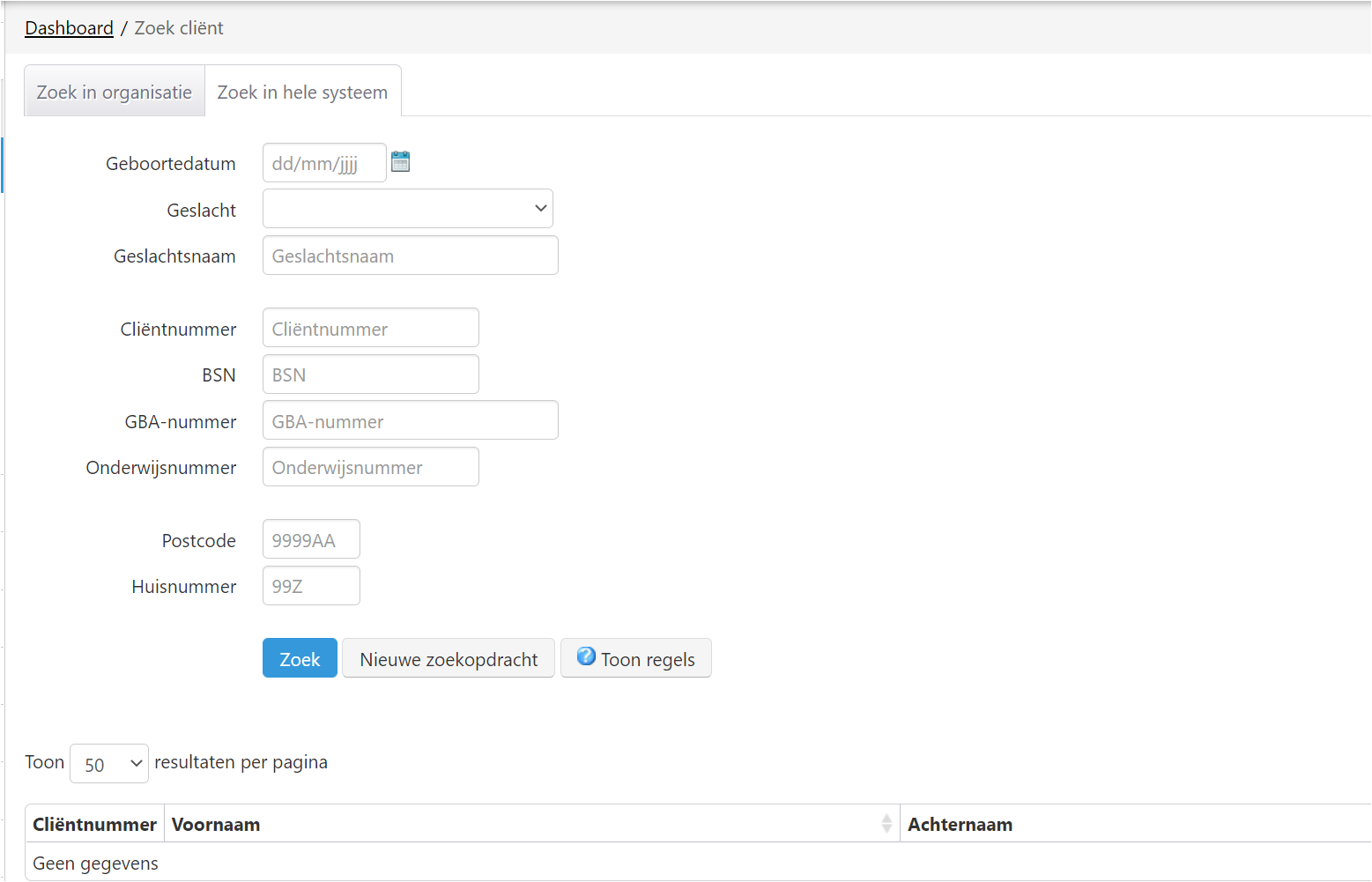
Task: Click into the Geslachtsnaam text field
Action: click(x=410, y=256)
